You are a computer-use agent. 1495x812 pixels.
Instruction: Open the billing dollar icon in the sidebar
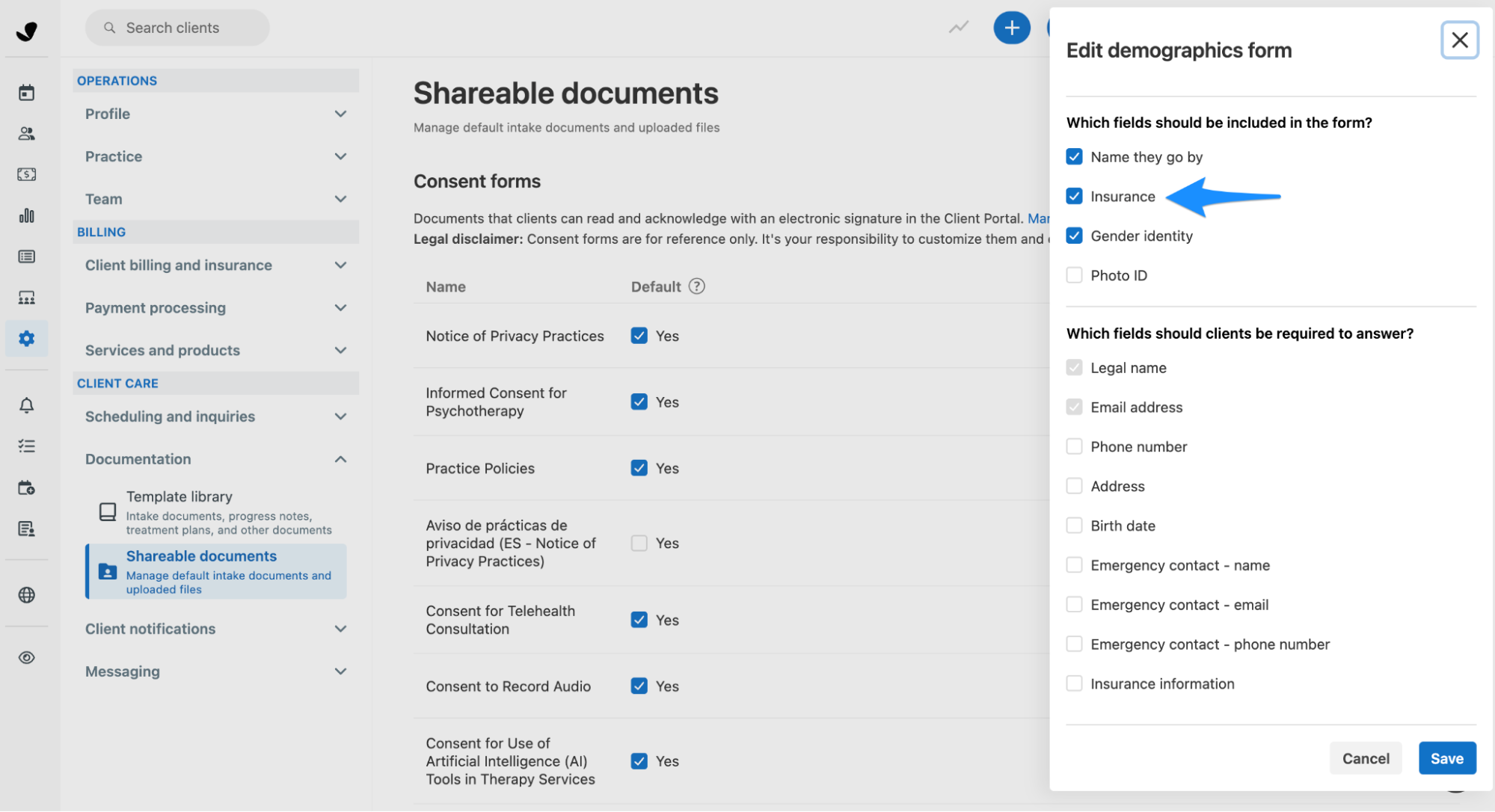click(x=26, y=174)
